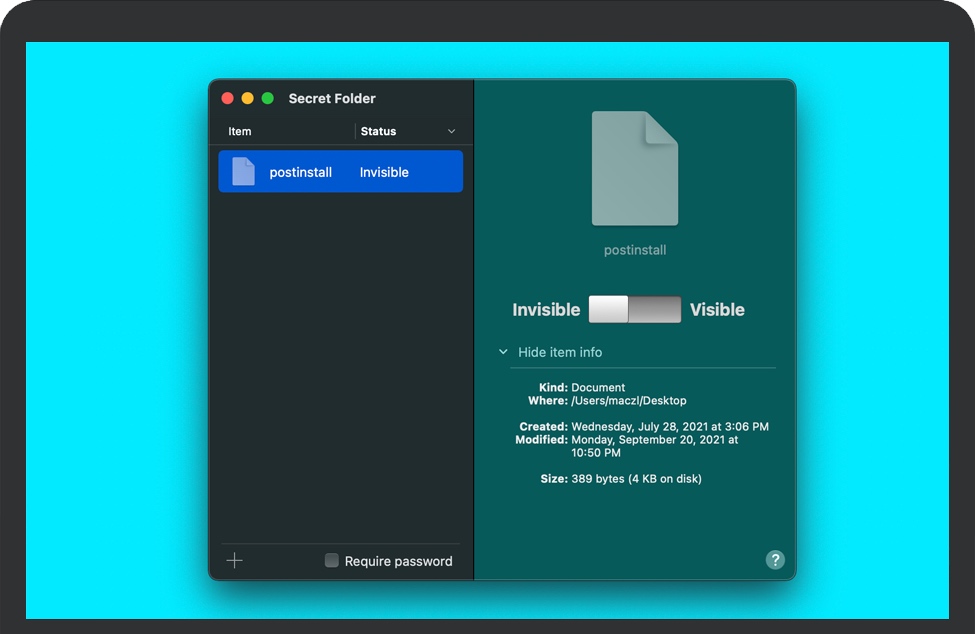This screenshot has width=975, height=634.
Task: Click the Invisible status in the postinstall row
Action: coord(384,172)
